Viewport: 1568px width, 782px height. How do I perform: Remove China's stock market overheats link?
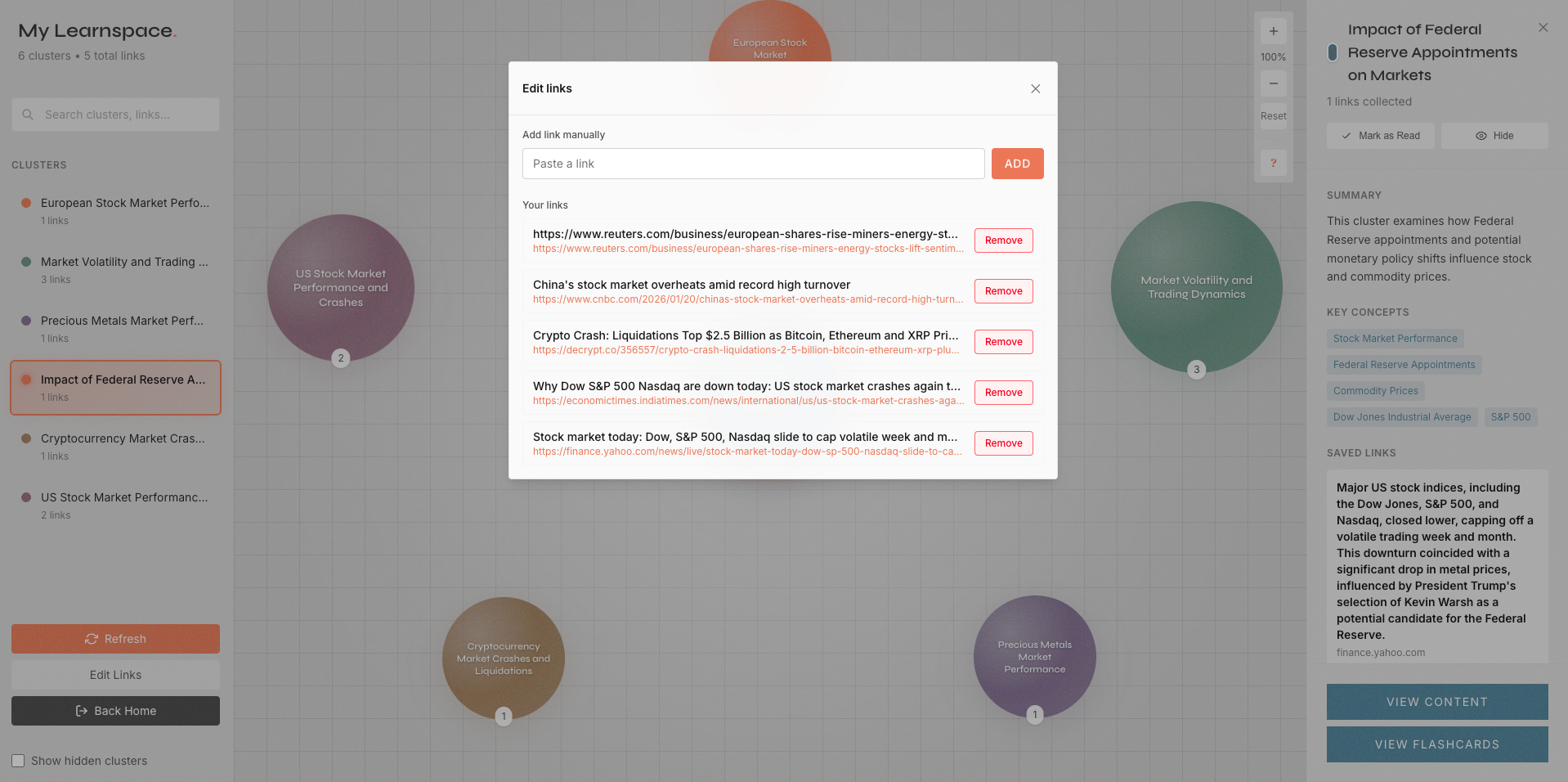point(1003,291)
